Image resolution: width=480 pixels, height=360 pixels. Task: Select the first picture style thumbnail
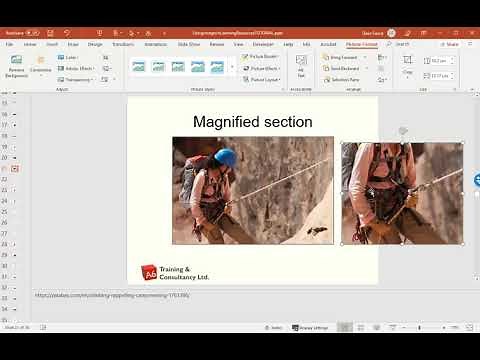point(139,67)
